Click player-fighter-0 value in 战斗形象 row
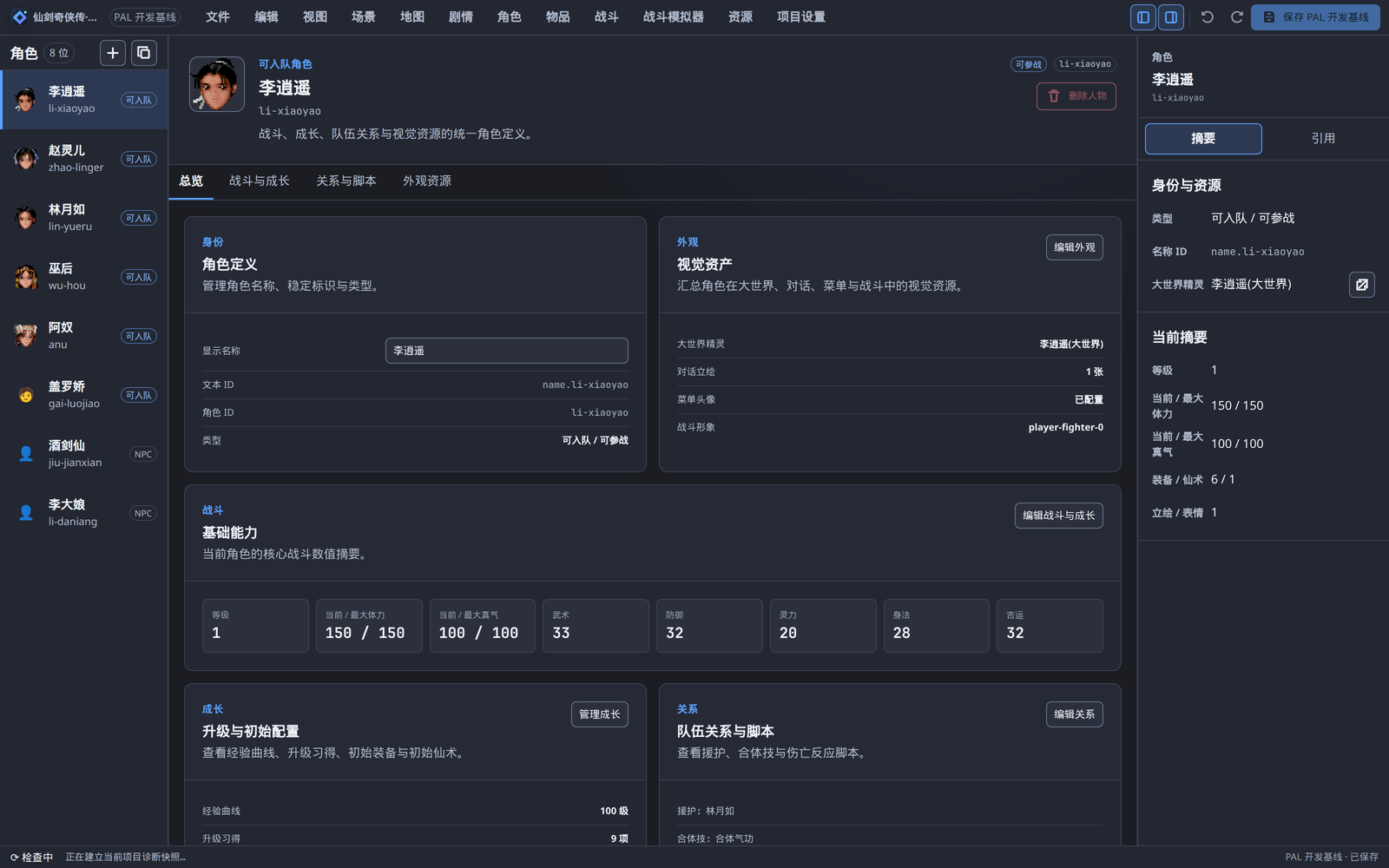The width and height of the screenshot is (1389, 868). point(1066,427)
